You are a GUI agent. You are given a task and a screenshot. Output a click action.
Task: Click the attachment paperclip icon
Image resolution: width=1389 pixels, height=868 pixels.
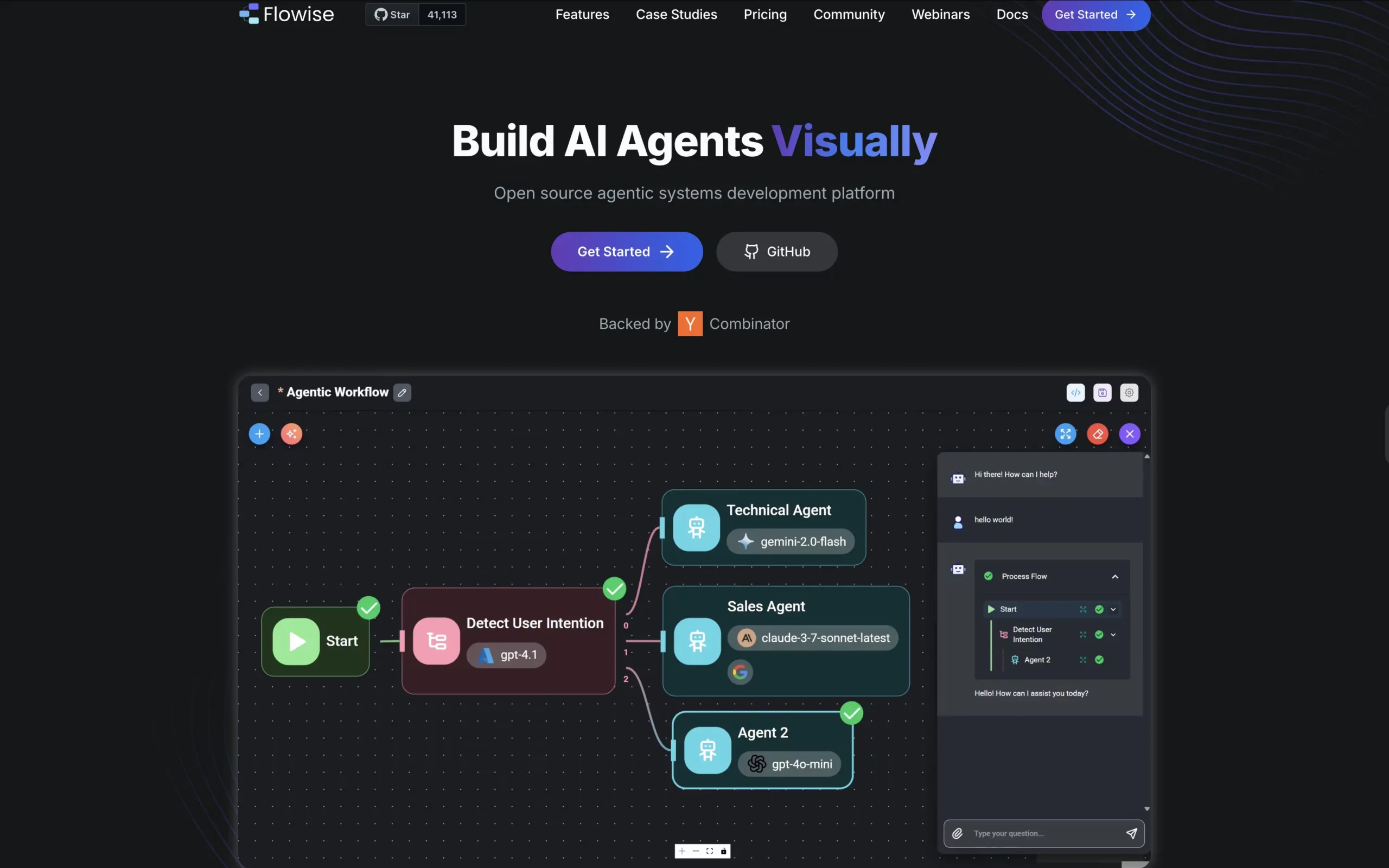[957, 834]
